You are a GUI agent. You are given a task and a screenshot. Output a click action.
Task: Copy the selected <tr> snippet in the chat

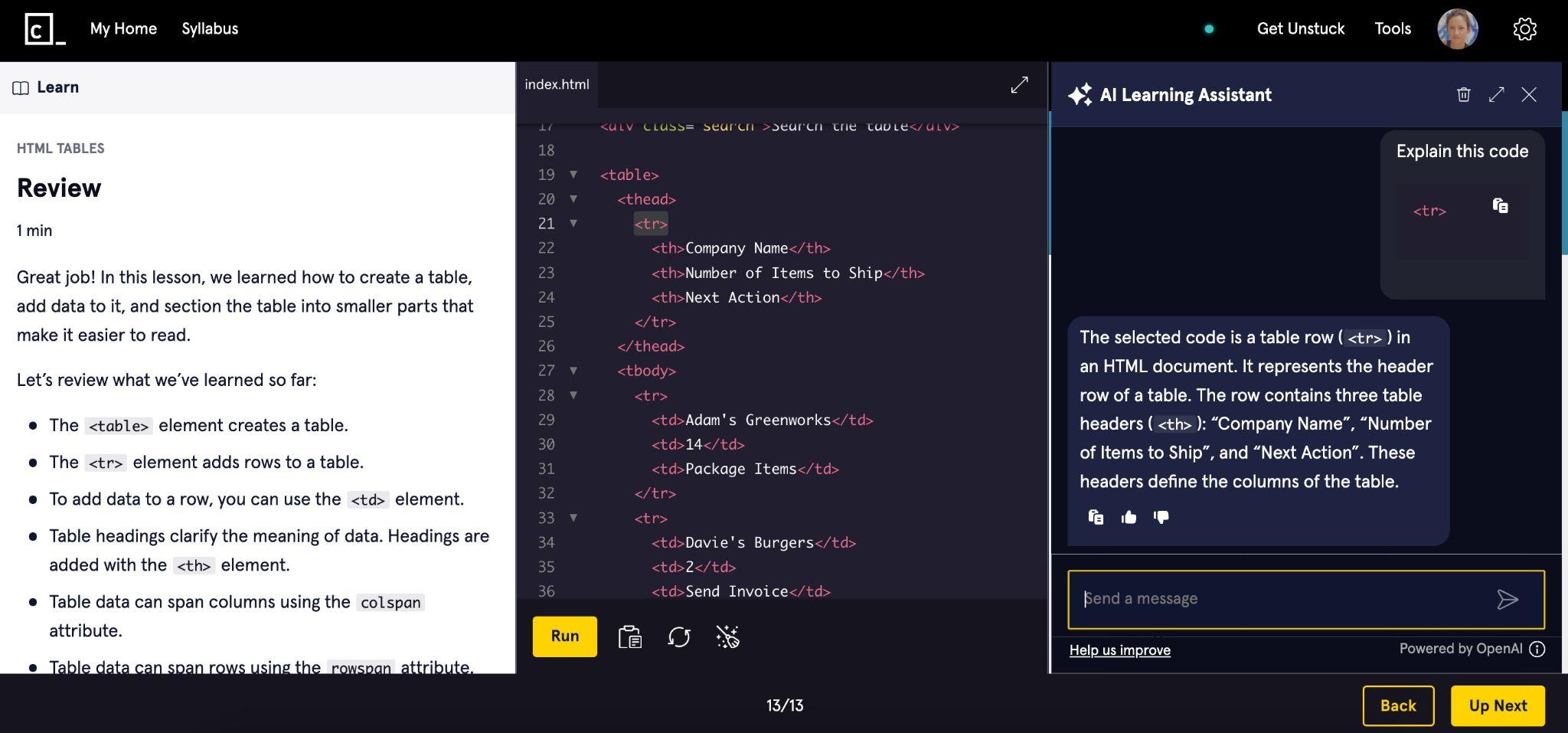pyautogui.click(x=1499, y=205)
